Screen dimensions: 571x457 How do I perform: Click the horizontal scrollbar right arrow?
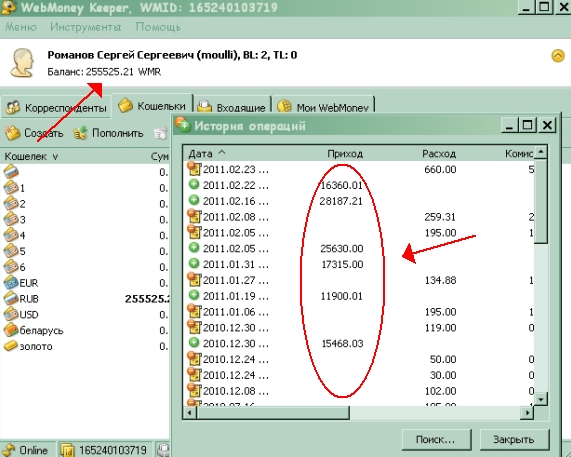coord(527,413)
